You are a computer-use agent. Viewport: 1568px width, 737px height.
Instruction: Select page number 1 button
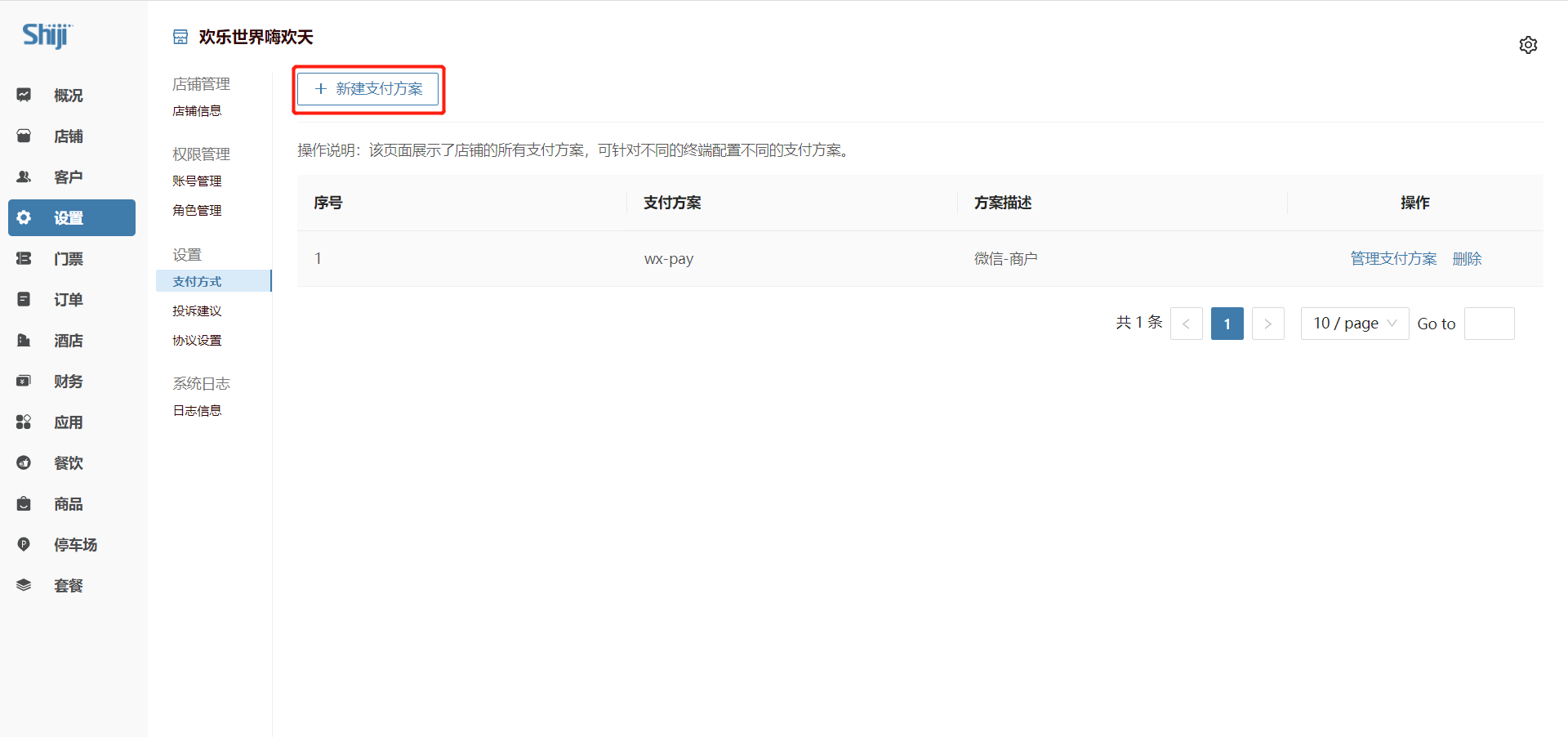pos(1227,324)
